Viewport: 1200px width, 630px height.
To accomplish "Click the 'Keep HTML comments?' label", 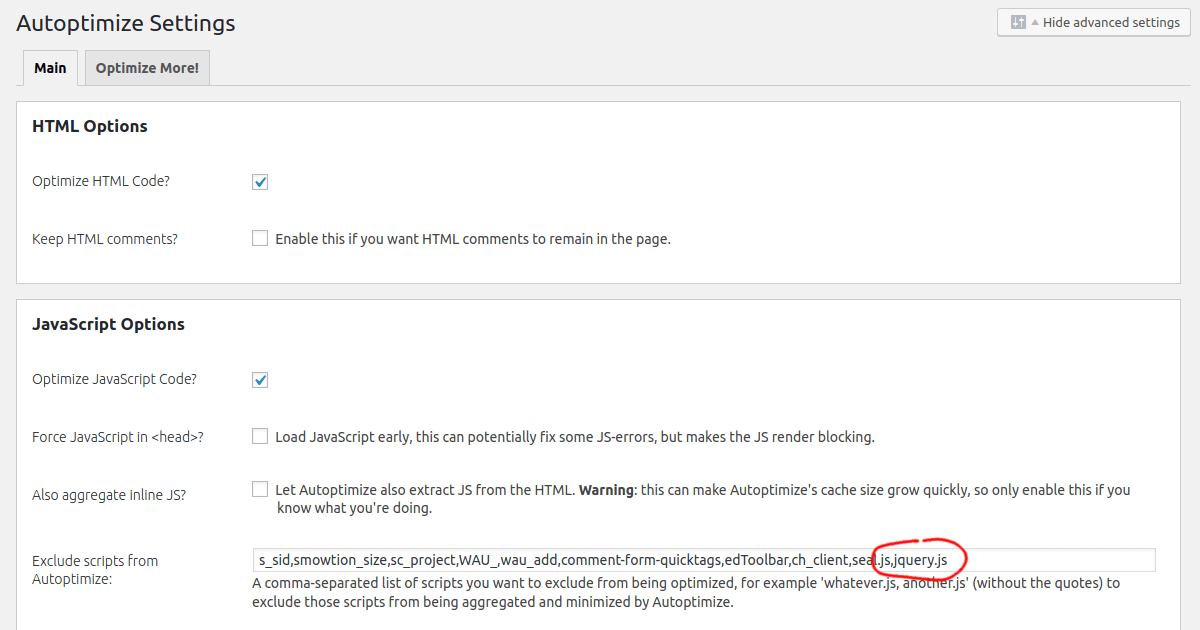I will 105,239.
